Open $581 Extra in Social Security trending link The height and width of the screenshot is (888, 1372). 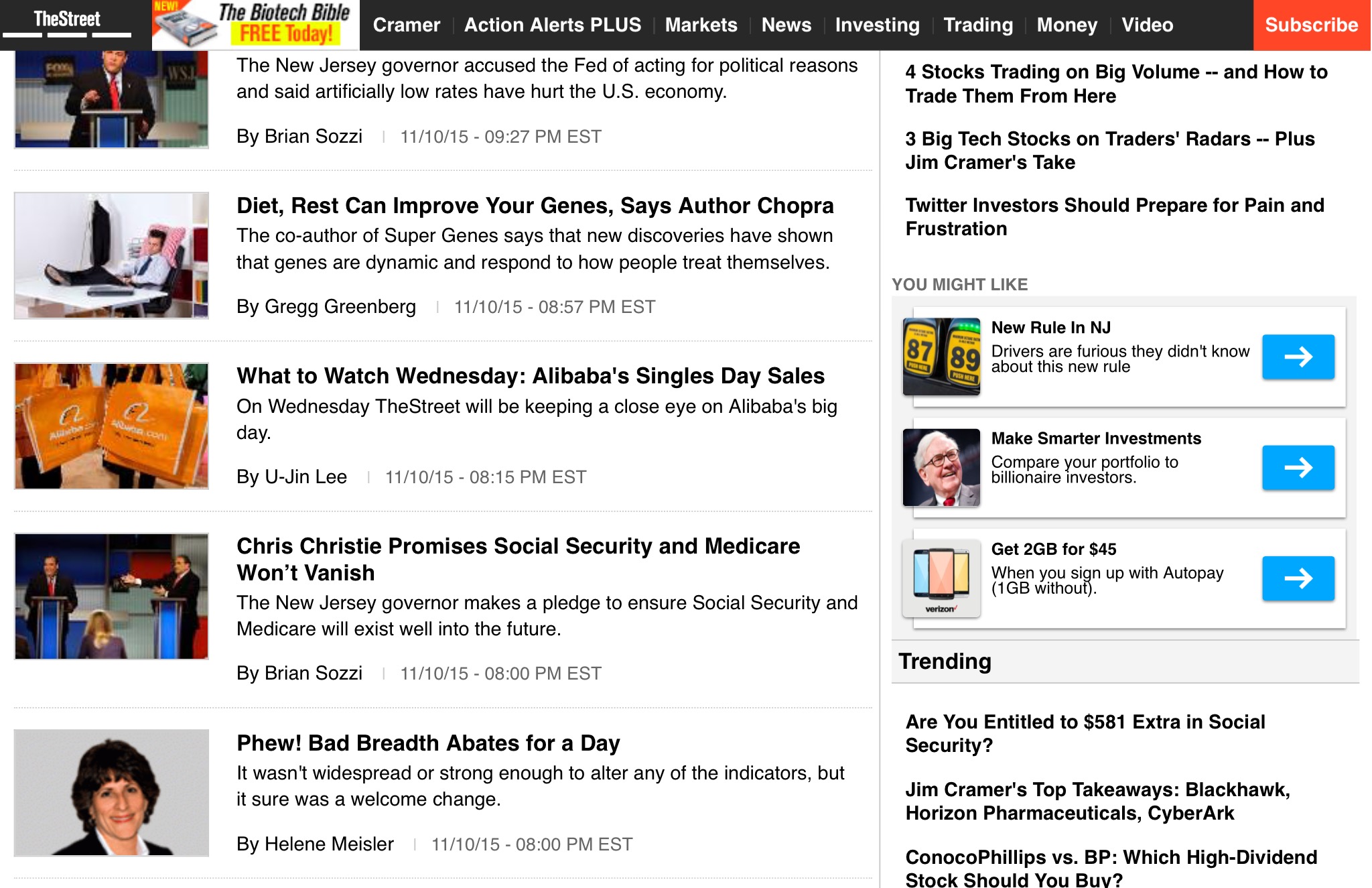[x=1085, y=733]
